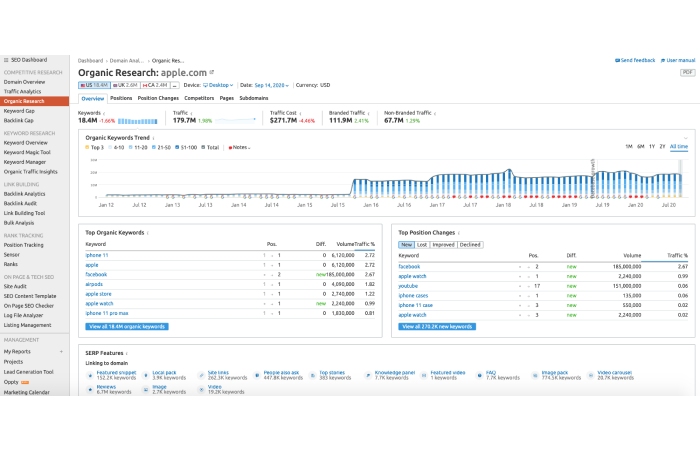This screenshot has height=450, width=700.
Task: Click the Knowledge panel SERP feature icon
Action: click(x=368, y=375)
